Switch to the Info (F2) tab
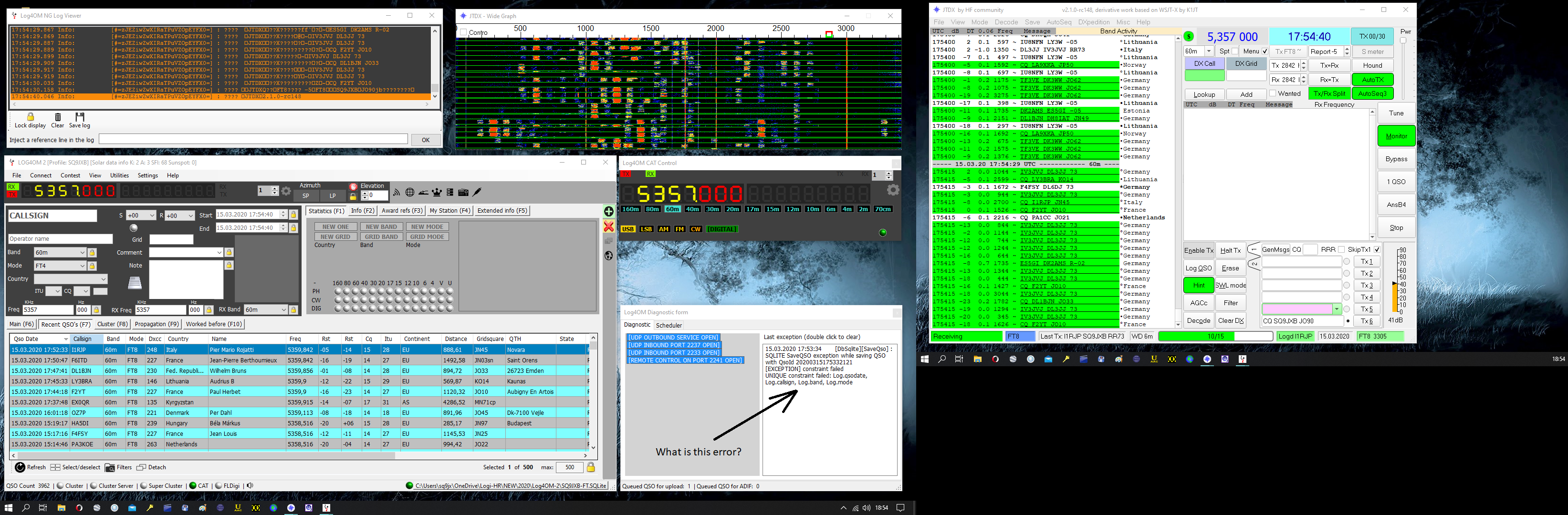 (363, 210)
